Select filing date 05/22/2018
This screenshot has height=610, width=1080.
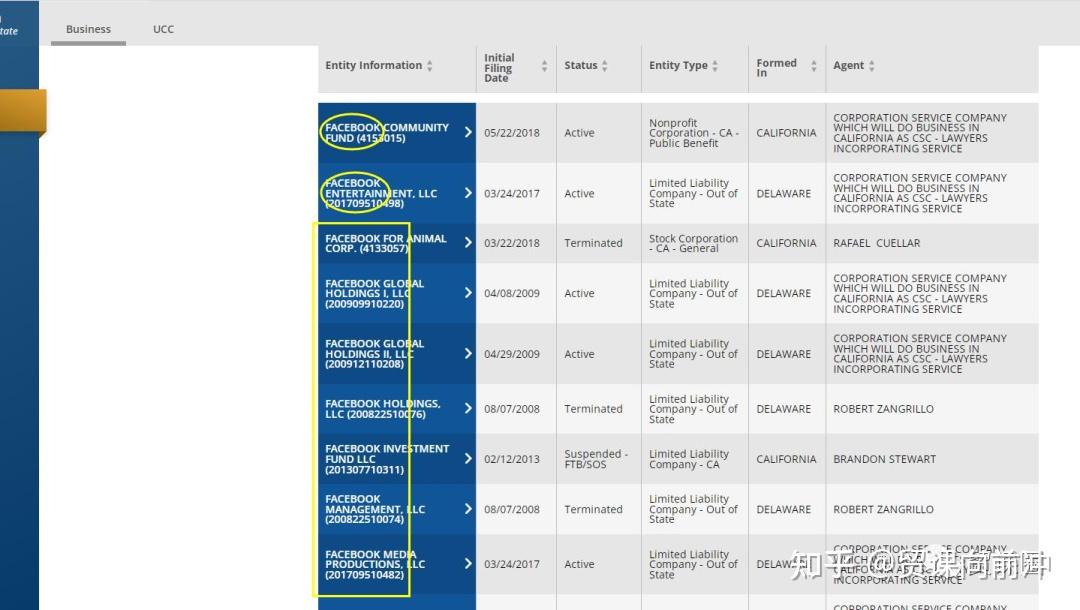point(512,133)
